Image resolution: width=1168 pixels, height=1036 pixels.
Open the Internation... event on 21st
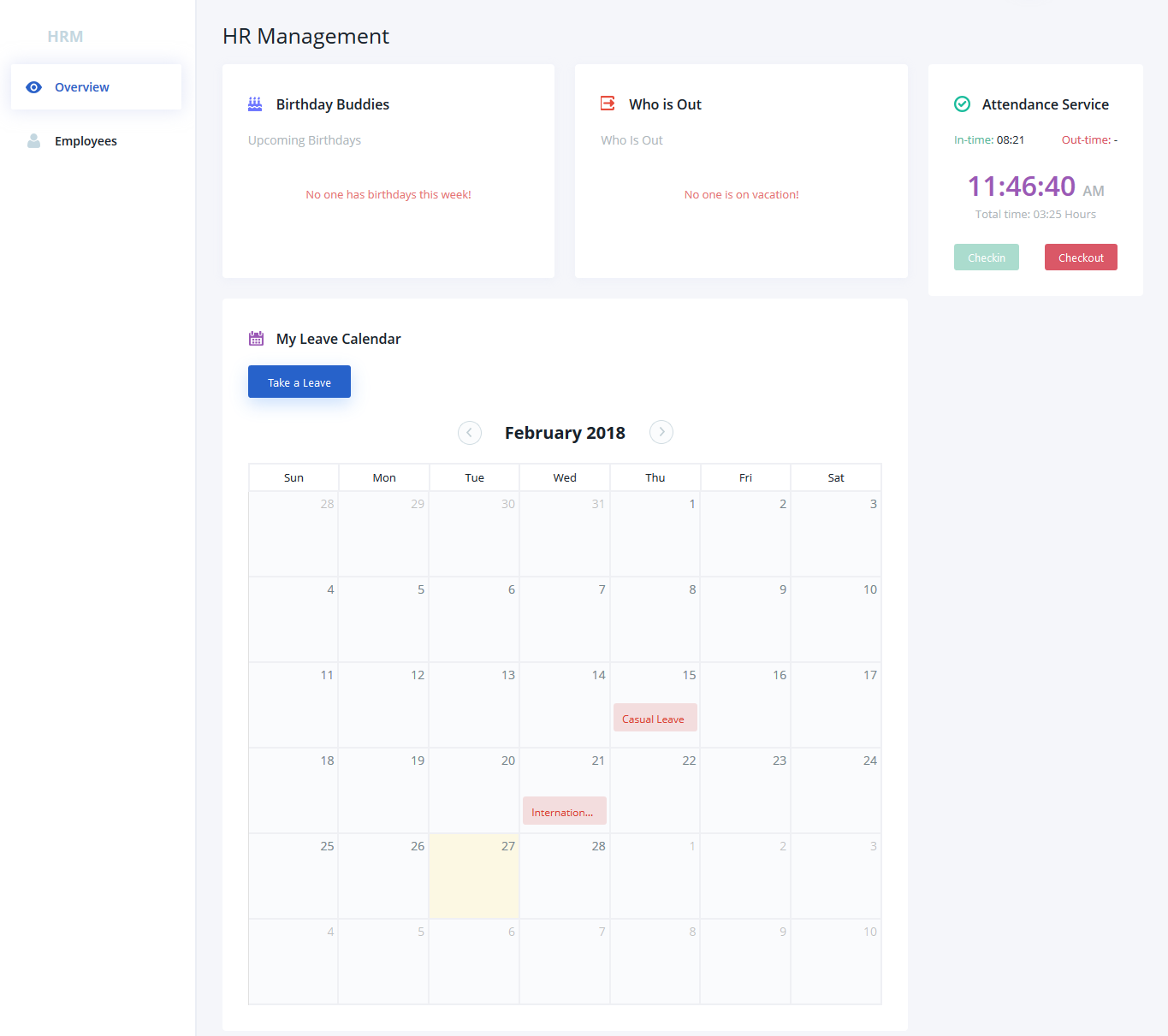tap(565, 812)
